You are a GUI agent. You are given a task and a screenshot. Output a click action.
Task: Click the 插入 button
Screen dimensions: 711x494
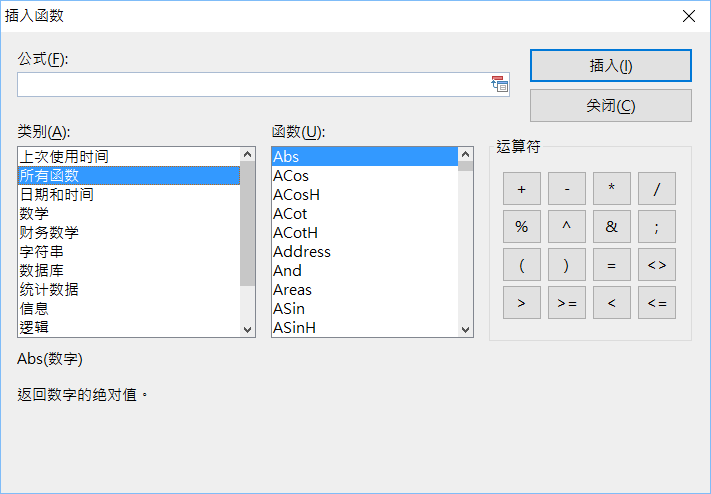(610, 66)
